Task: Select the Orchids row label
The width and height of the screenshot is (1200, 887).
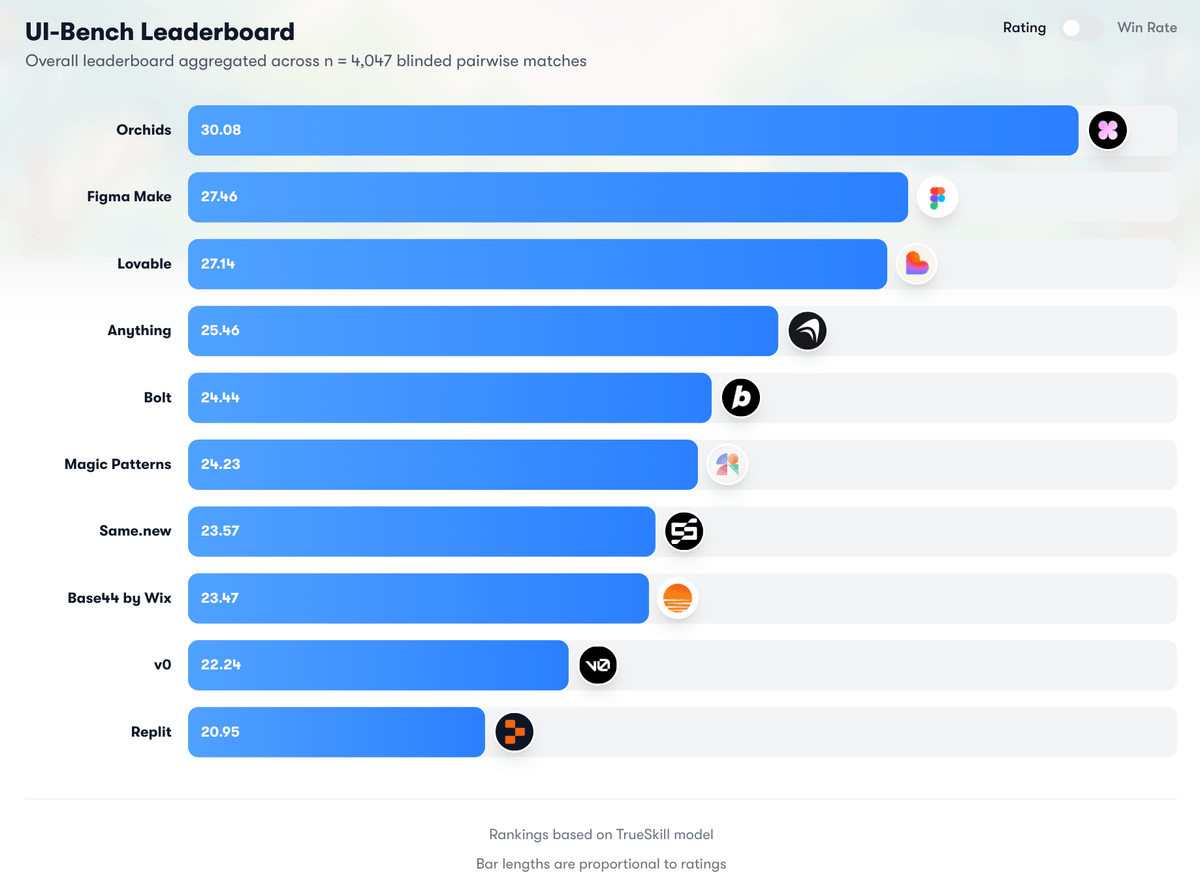Action: pos(144,130)
